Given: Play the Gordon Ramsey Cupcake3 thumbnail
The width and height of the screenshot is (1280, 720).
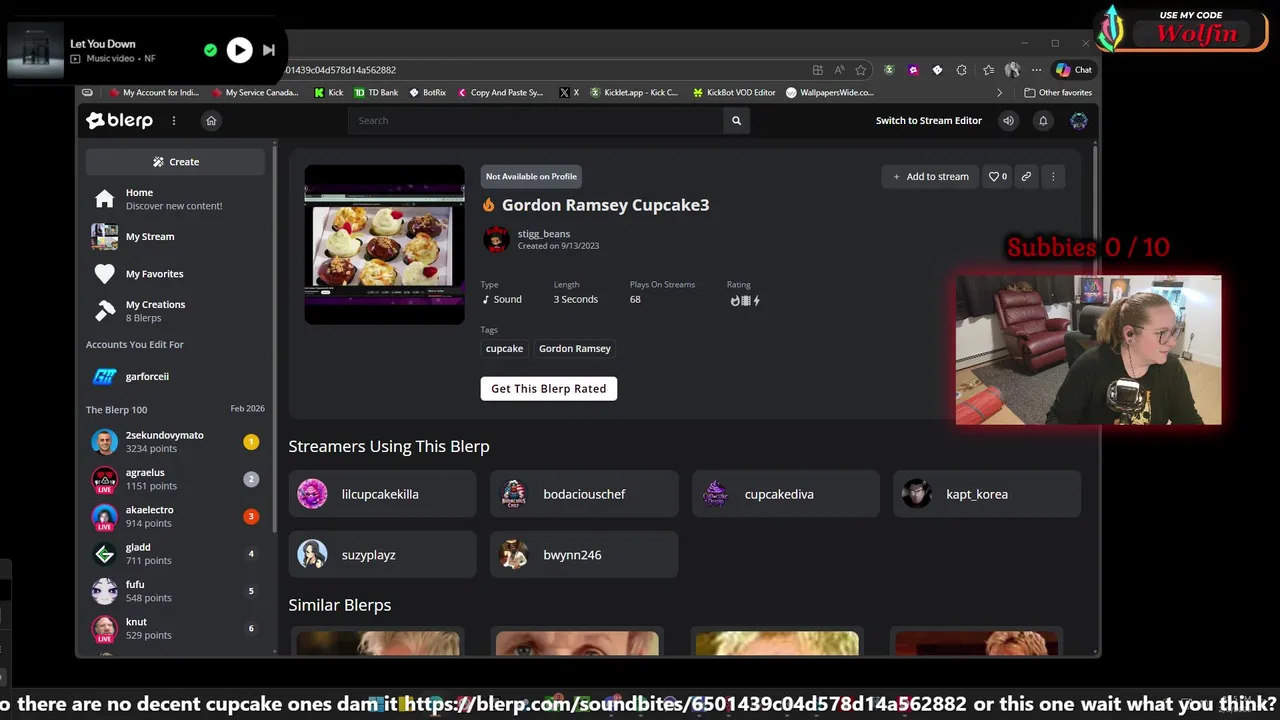Looking at the screenshot, I should tap(385, 244).
